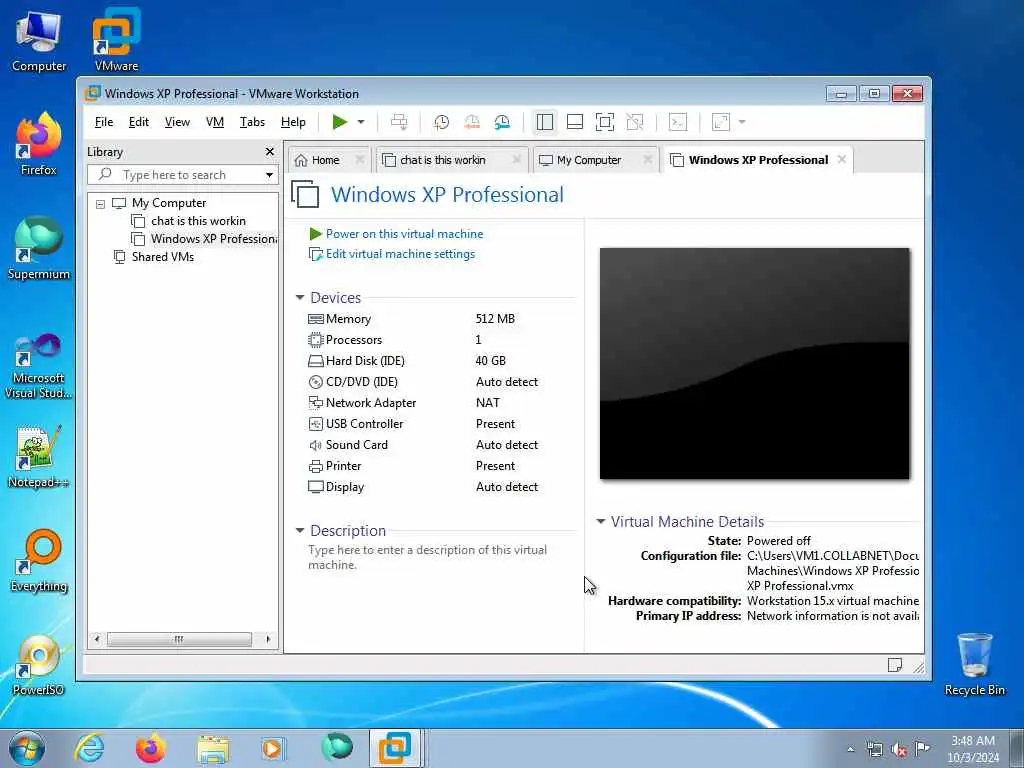Select 'chat is this workin' in library tree
Screen dimensions: 1024x768
click(x=199, y=221)
